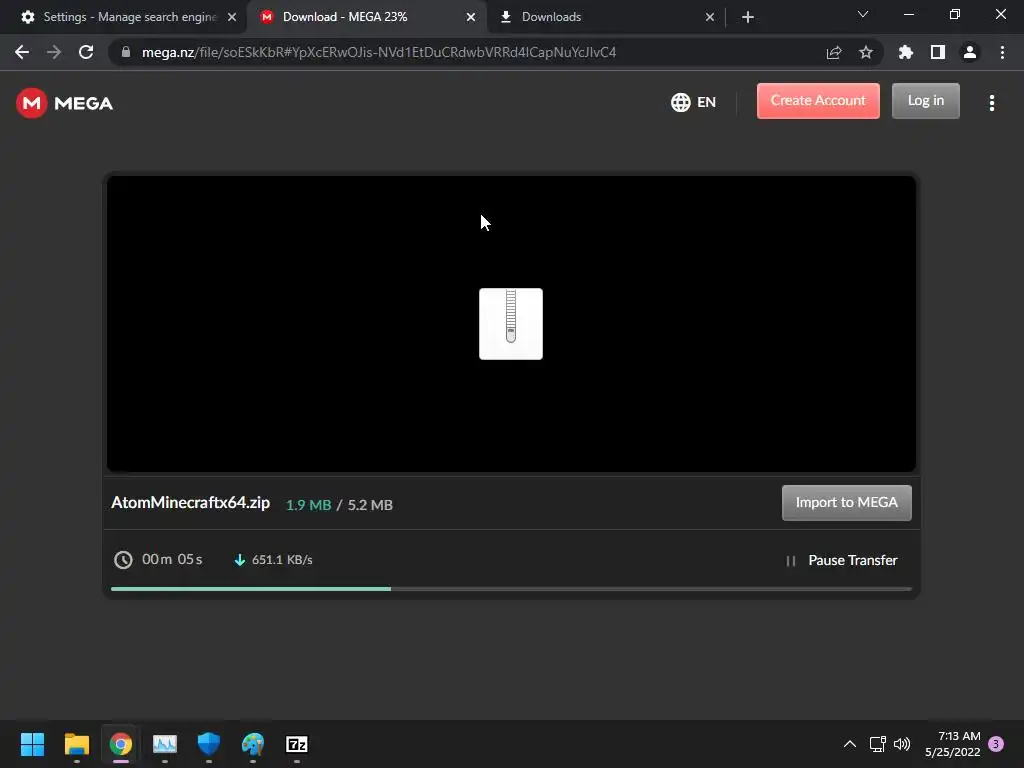View site security lock information
This screenshot has height=768, width=1024.
[x=126, y=52]
